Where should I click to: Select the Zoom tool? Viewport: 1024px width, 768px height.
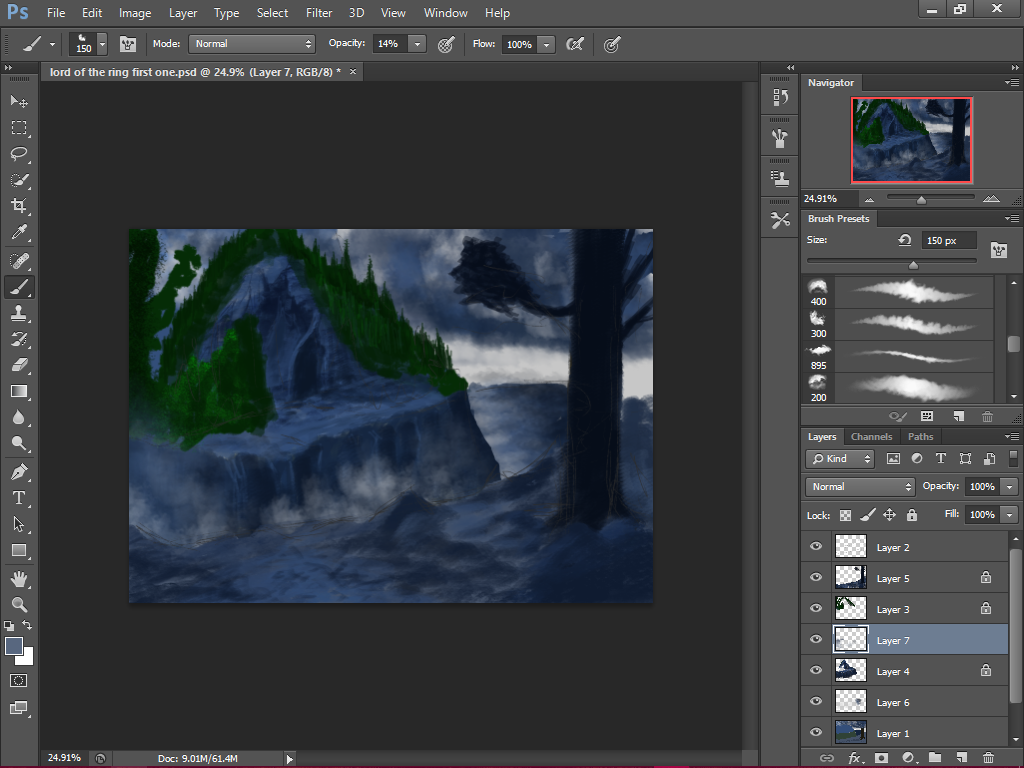(x=19, y=605)
